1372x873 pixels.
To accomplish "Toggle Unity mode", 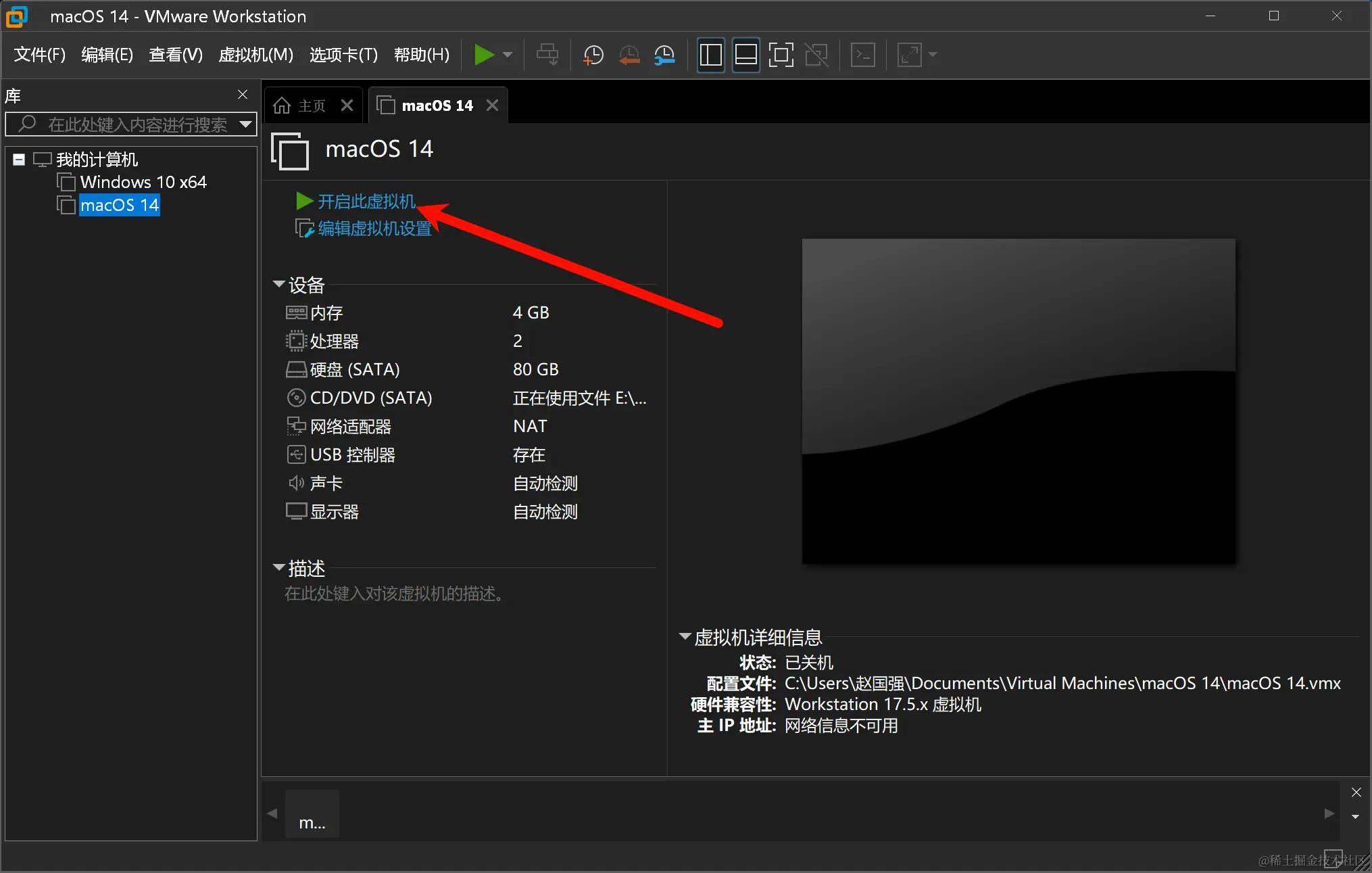I will point(816,55).
